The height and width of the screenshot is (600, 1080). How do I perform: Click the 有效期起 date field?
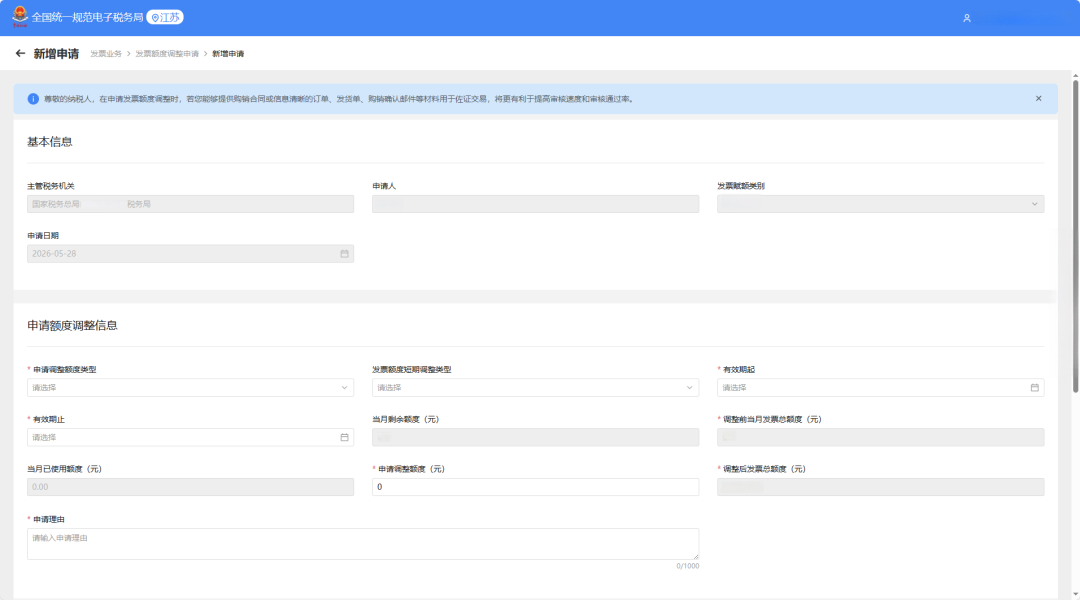pos(880,387)
